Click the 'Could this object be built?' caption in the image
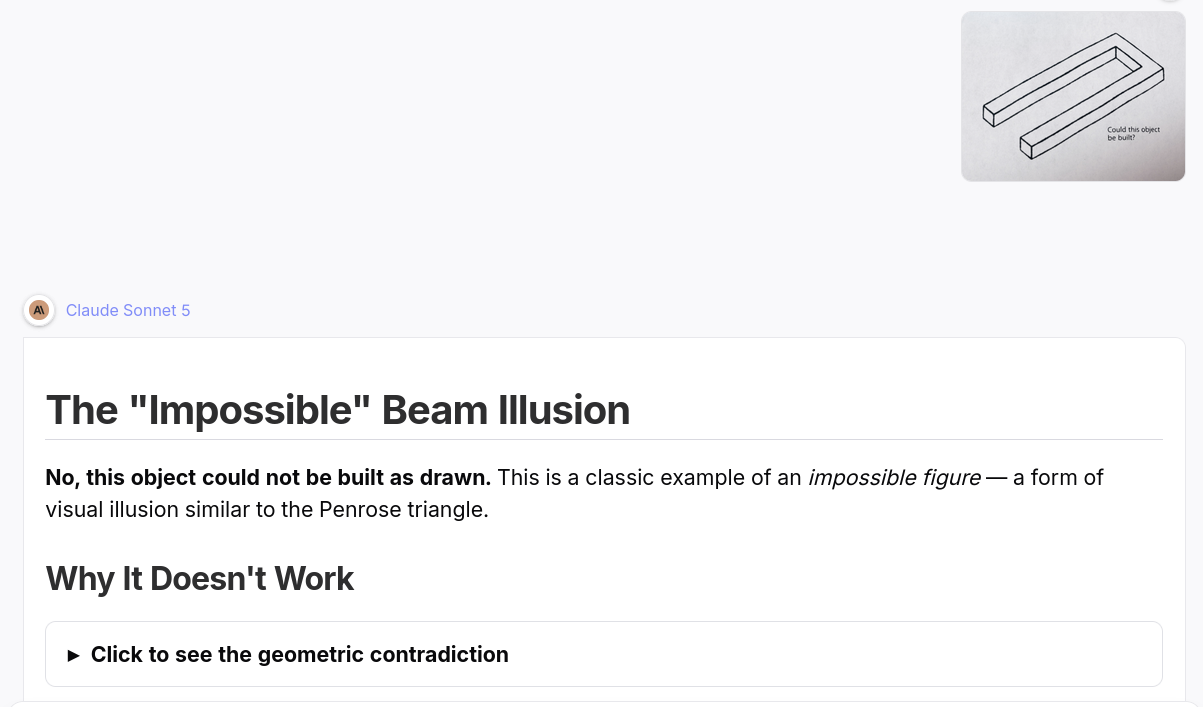 click(x=1132, y=133)
